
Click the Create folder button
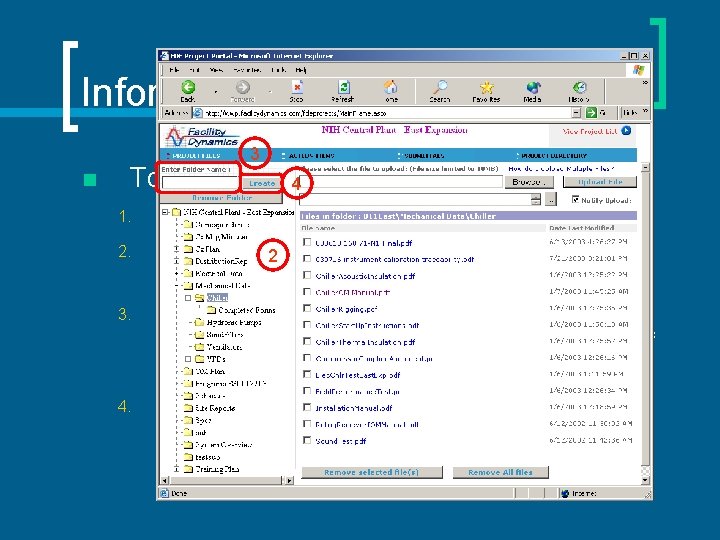click(262, 183)
